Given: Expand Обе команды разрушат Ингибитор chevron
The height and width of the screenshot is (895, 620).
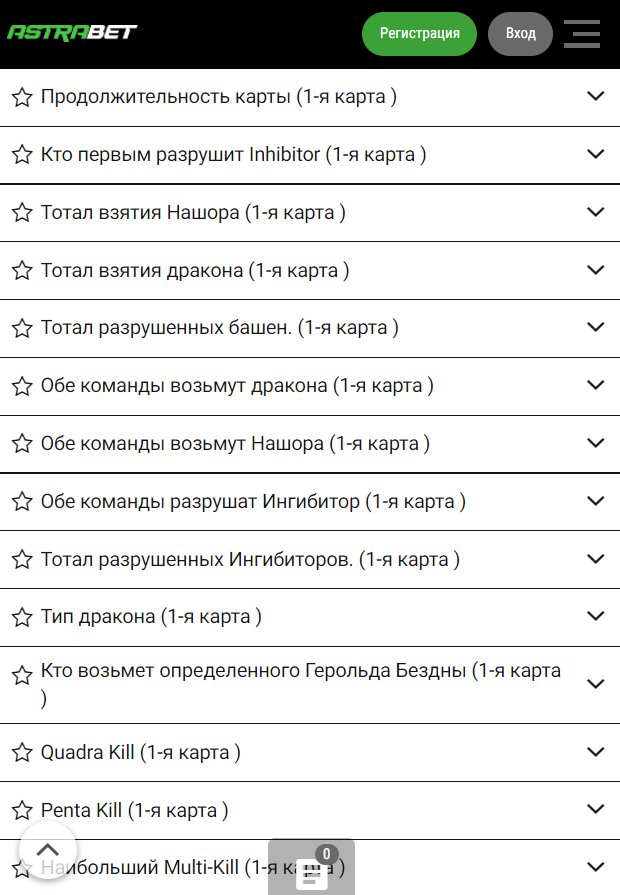Looking at the screenshot, I should click(596, 501).
